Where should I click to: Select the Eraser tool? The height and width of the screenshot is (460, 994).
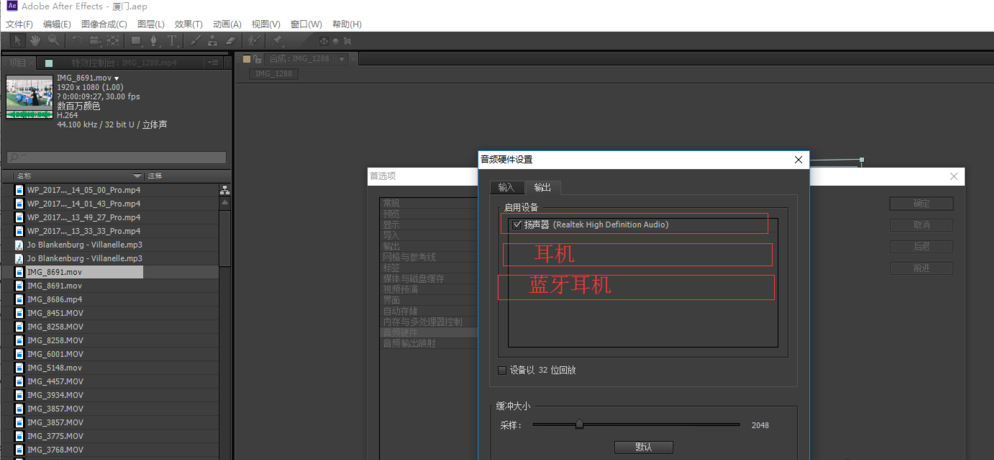pos(230,41)
